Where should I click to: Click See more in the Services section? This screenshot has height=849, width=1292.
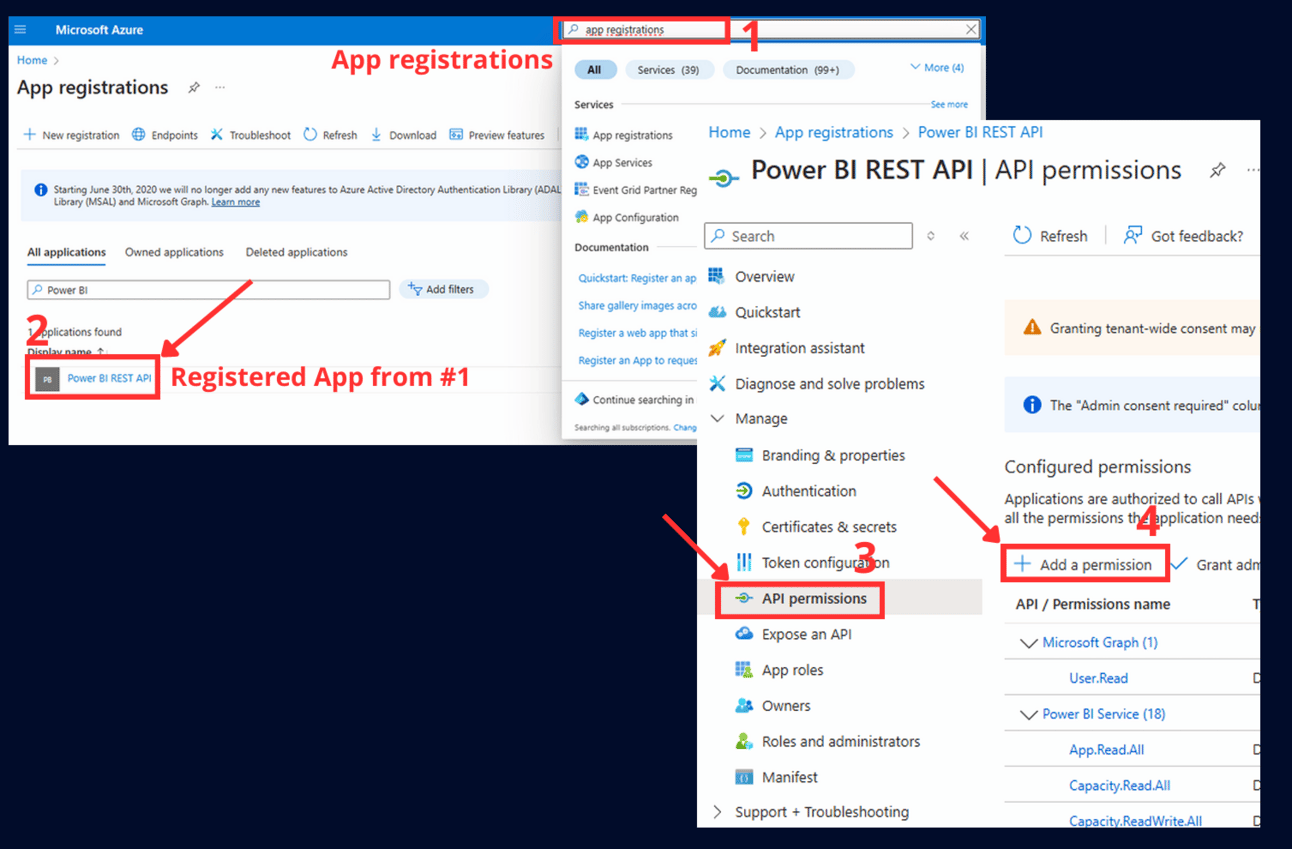[949, 104]
